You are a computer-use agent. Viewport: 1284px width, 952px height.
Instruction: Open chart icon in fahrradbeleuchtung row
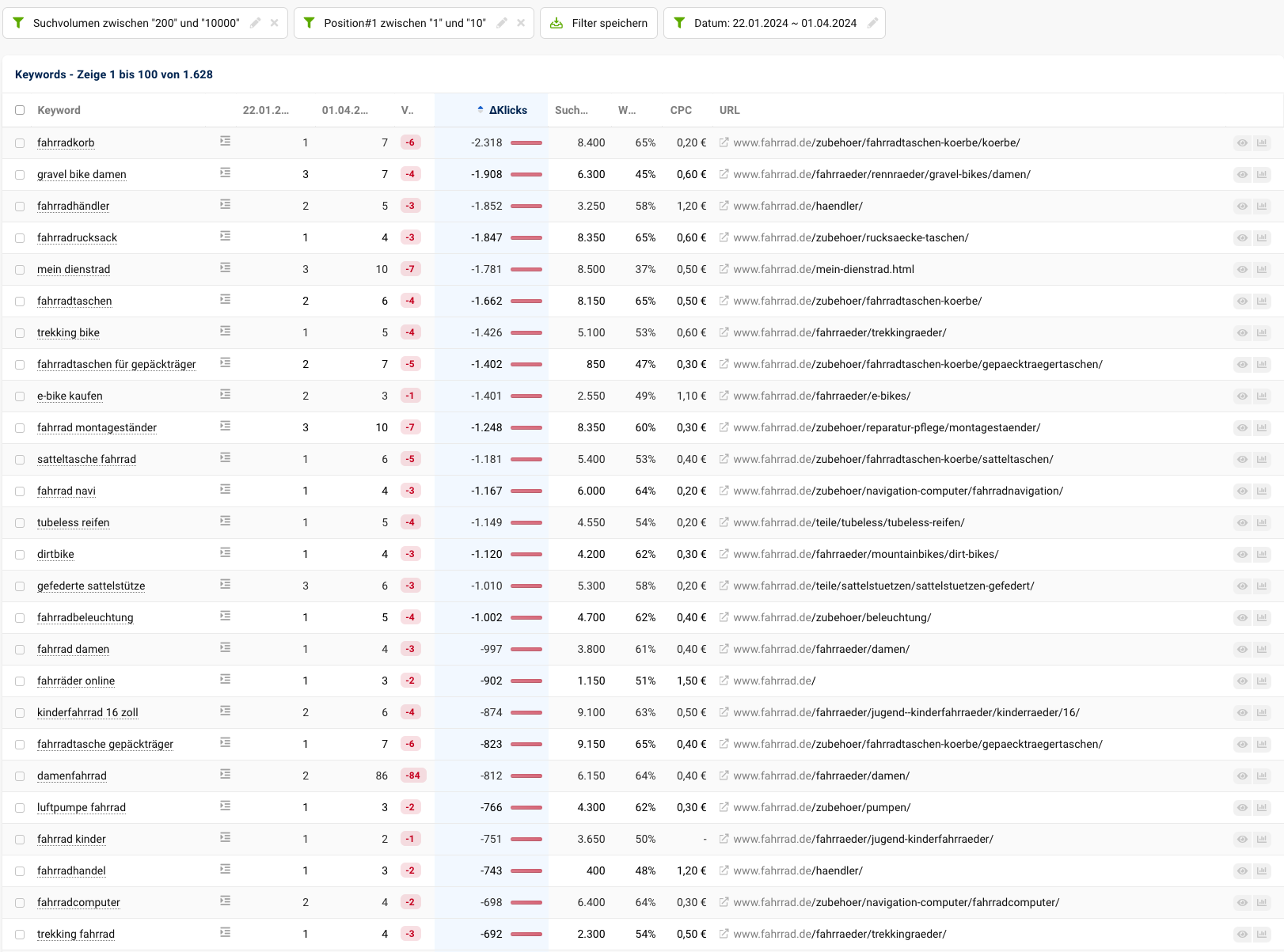point(1262,618)
